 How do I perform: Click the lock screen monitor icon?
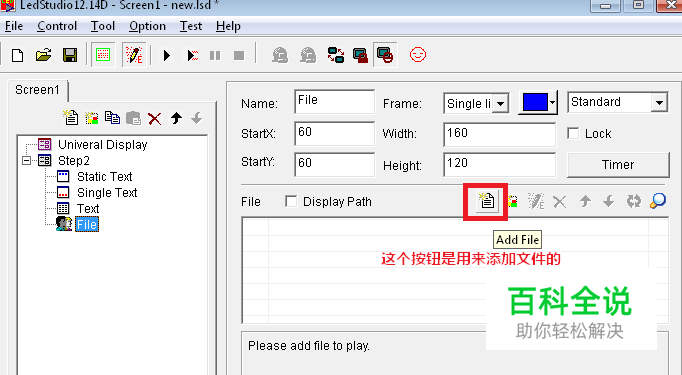pyautogui.click(x=360, y=55)
